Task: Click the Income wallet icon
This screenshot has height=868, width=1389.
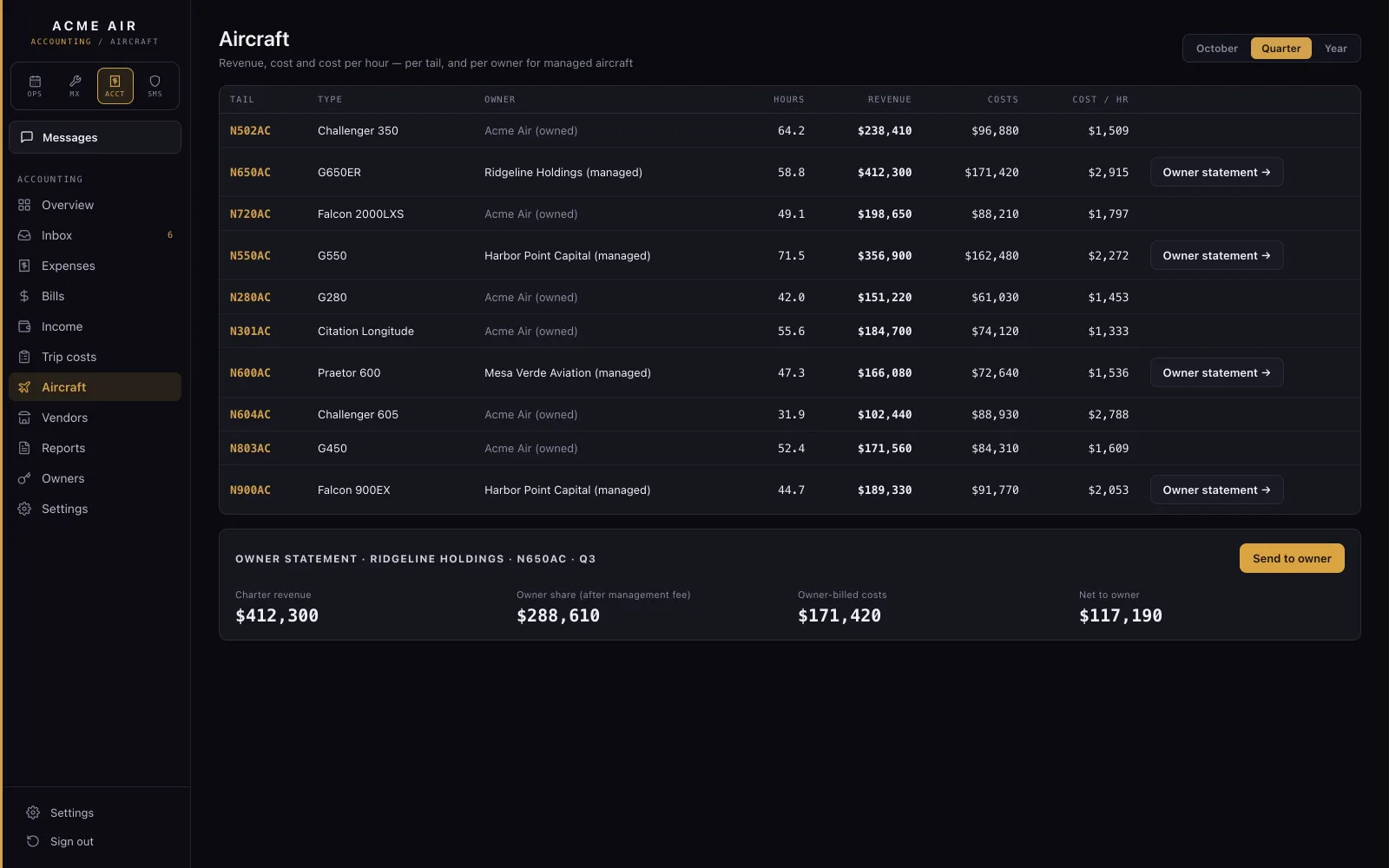Action: 24,326
